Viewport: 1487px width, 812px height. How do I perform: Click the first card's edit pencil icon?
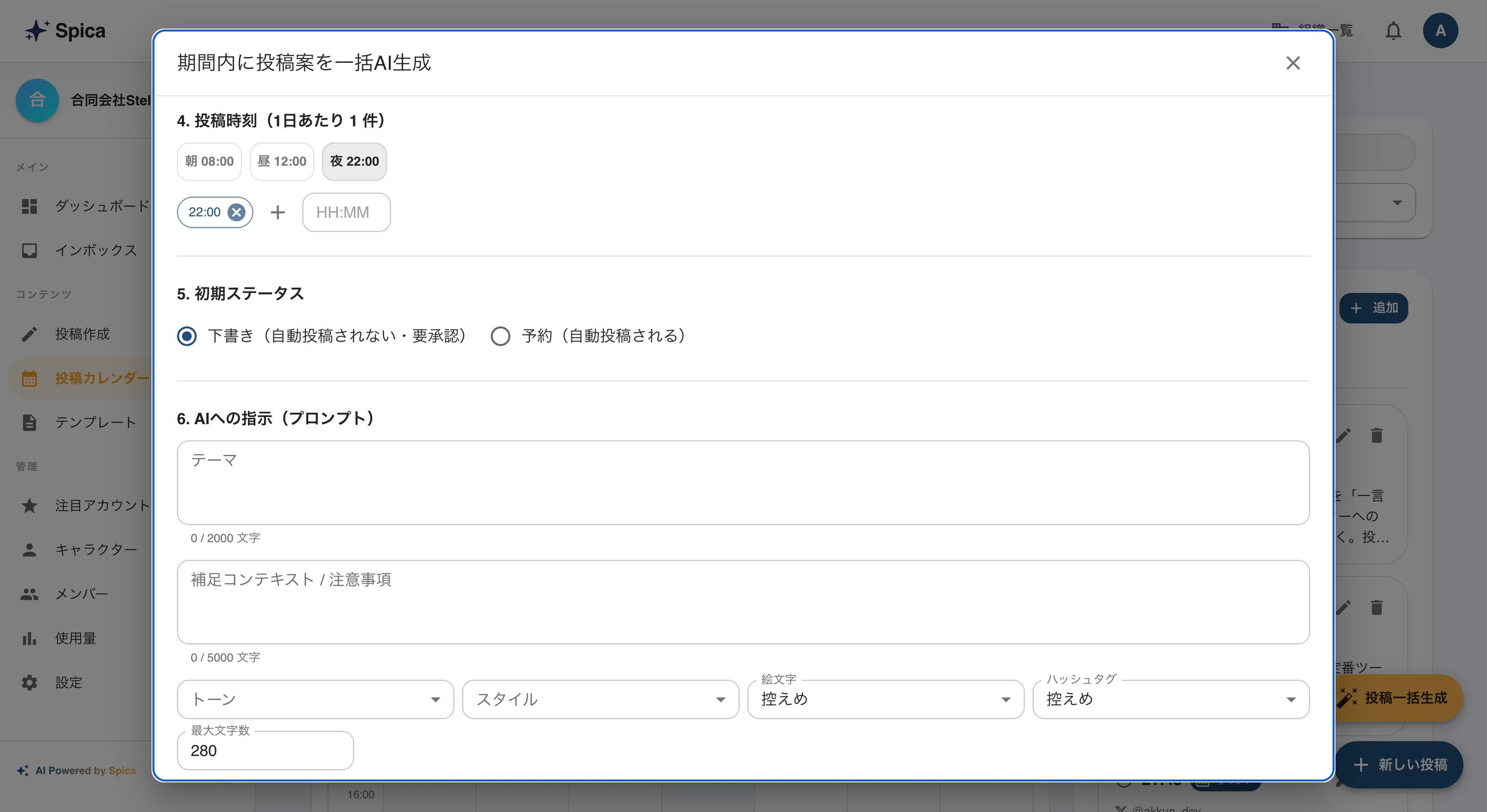coord(1343,435)
